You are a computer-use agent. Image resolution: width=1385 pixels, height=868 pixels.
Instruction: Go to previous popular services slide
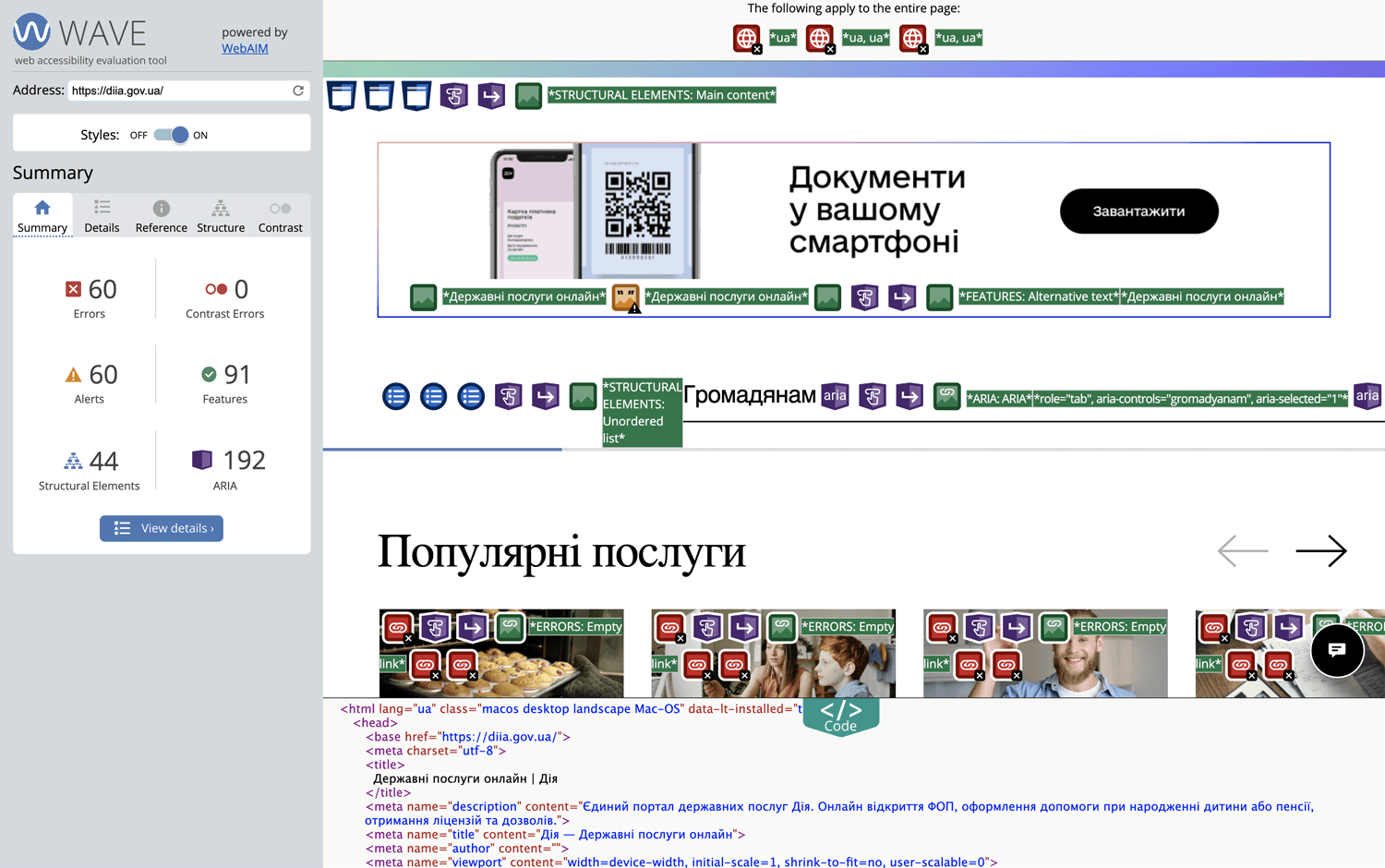(1243, 551)
